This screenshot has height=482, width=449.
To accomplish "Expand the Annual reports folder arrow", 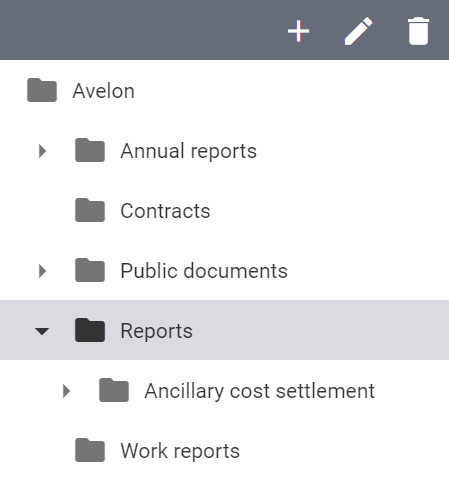I will (x=42, y=151).
